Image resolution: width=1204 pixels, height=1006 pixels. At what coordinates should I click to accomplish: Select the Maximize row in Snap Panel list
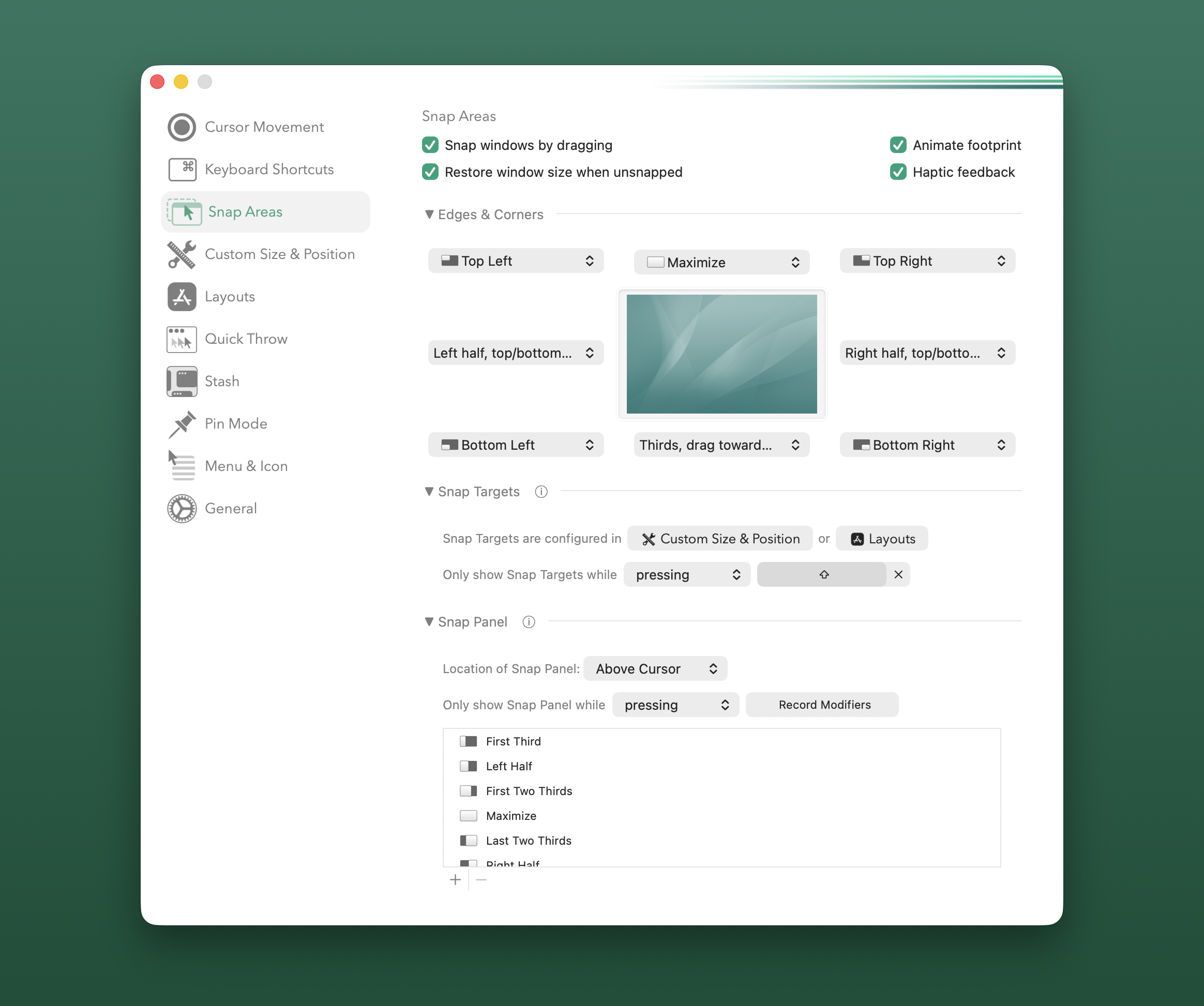pos(722,816)
